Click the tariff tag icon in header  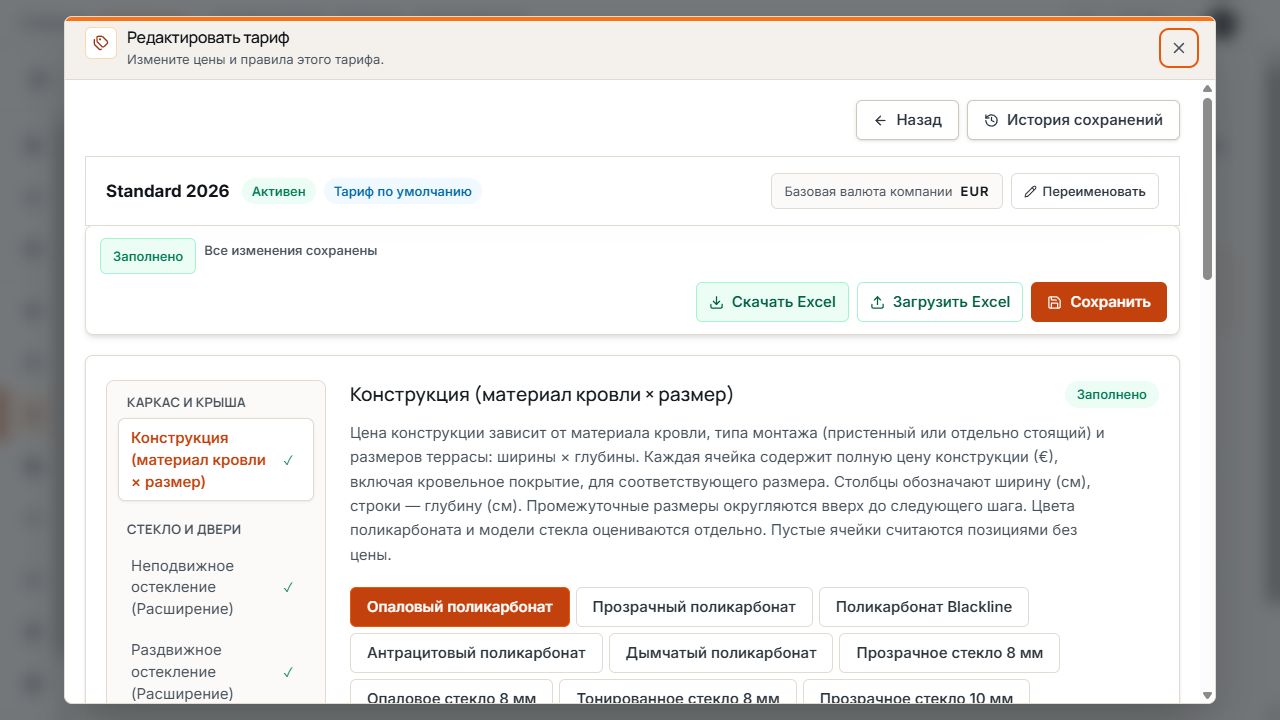(x=101, y=43)
